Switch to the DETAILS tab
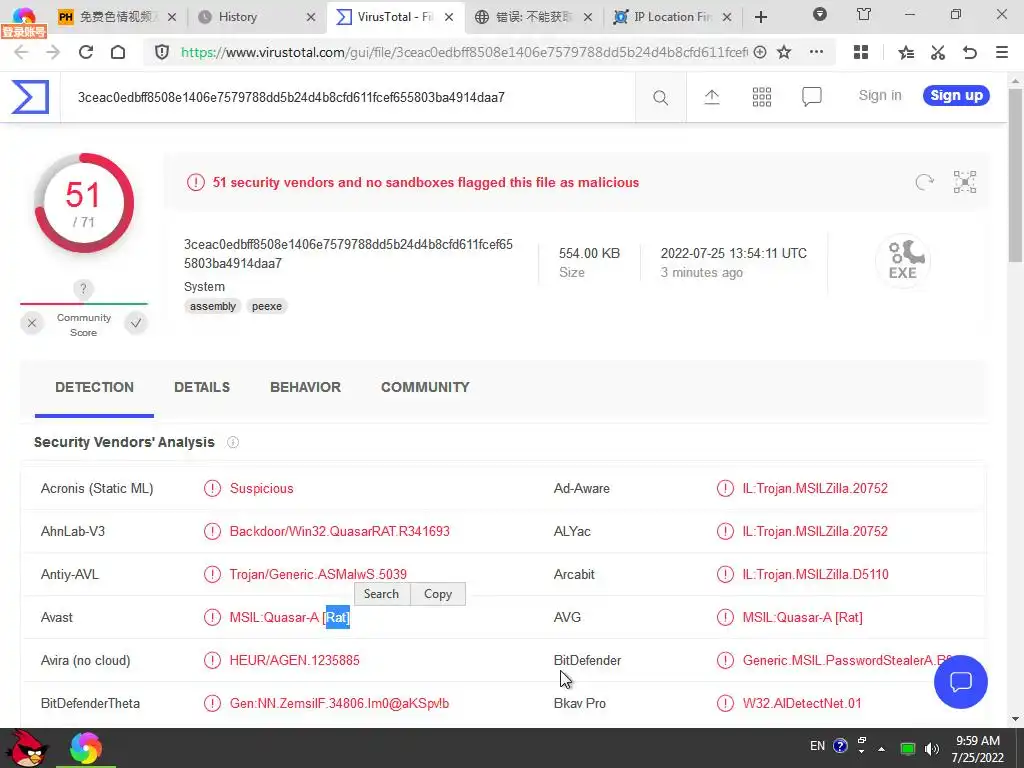Screen dimensions: 1024x768 point(202,387)
